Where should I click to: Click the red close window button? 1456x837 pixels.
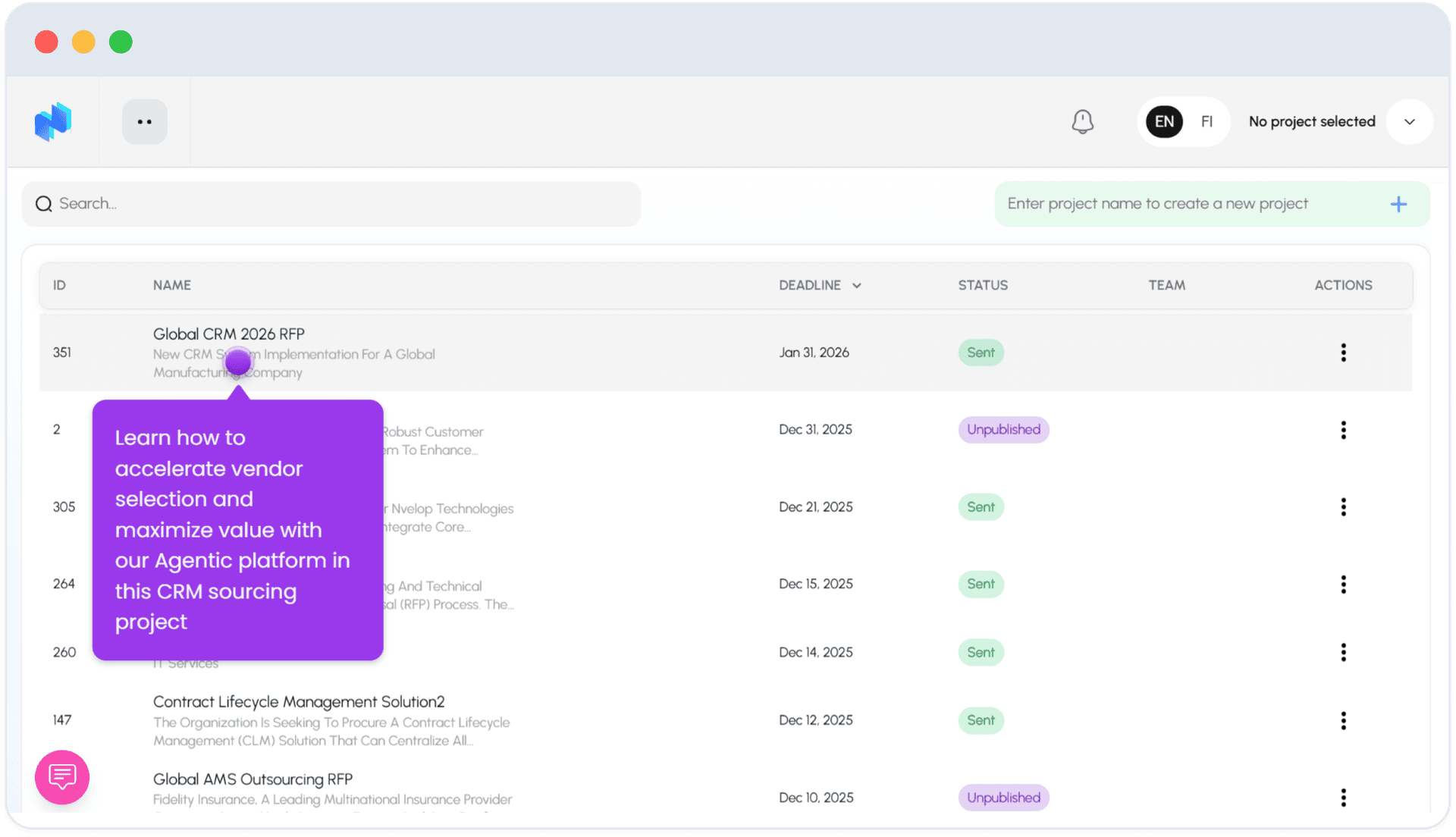coord(46,42)
